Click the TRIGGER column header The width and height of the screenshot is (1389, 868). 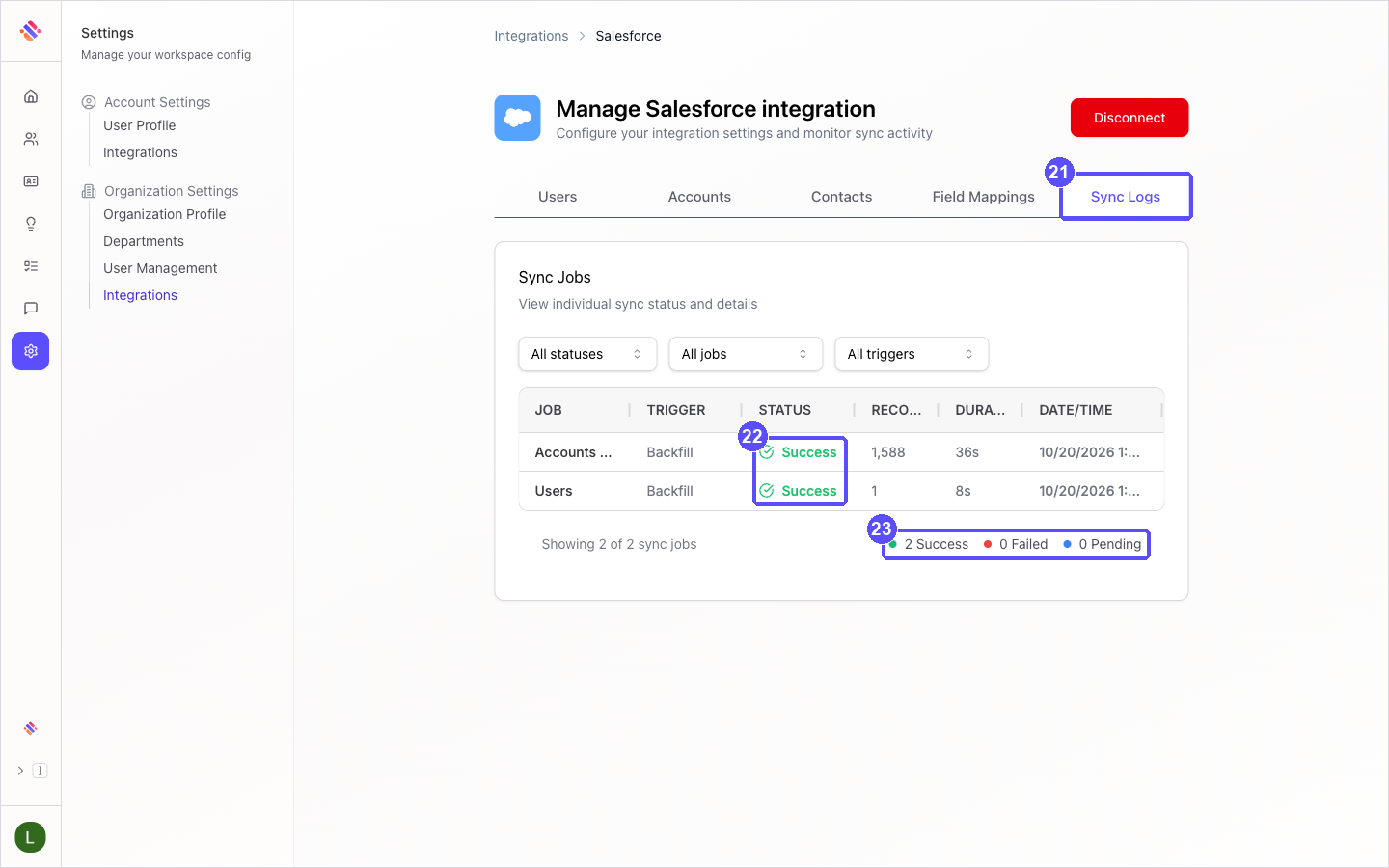coord(676,410)
